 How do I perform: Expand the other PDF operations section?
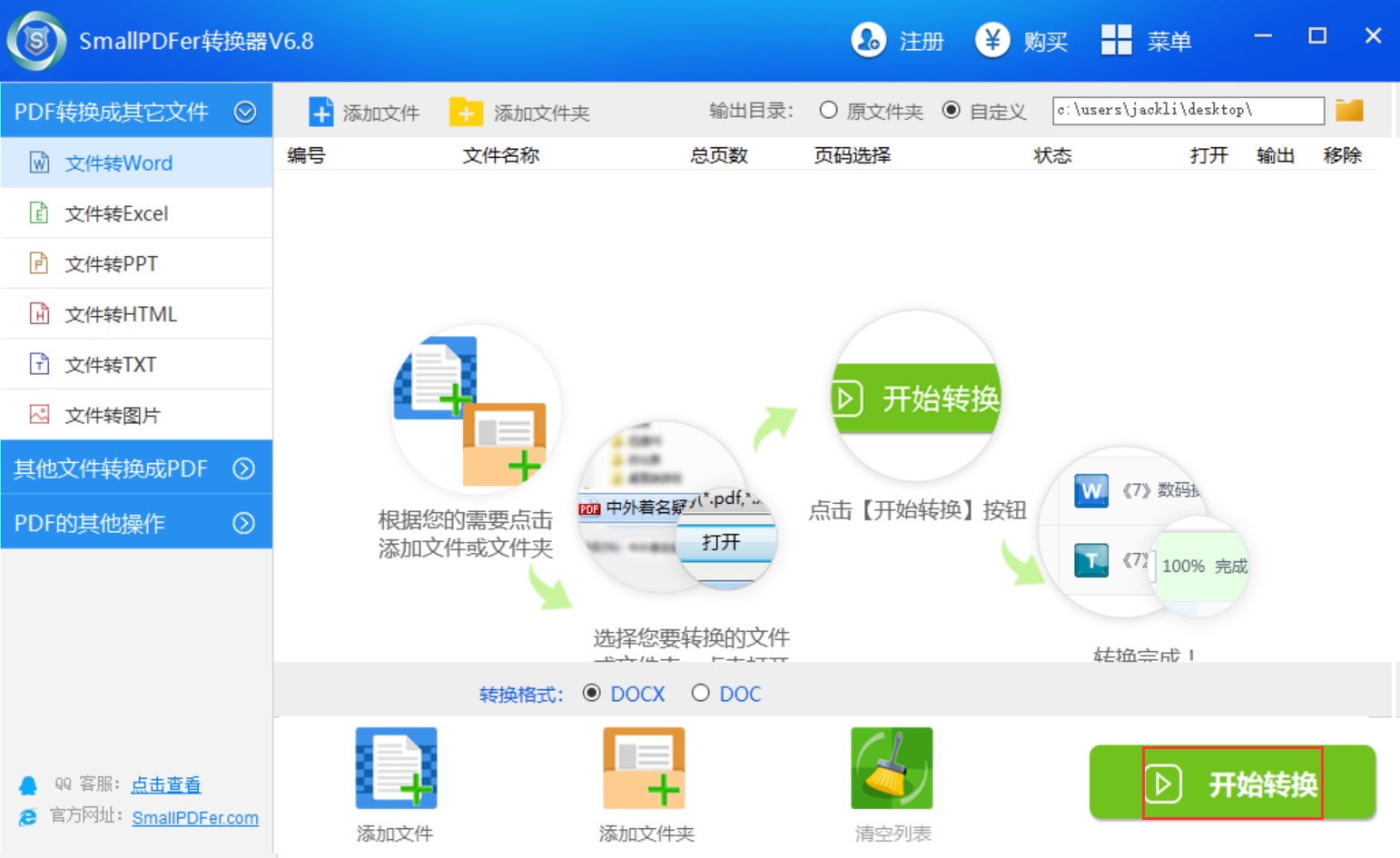click(243, 523)
